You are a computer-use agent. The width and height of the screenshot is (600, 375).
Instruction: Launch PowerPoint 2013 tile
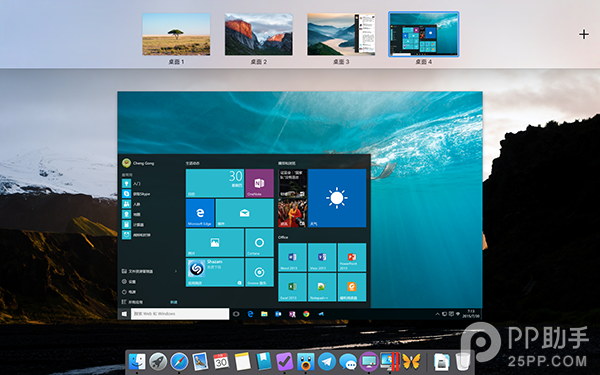tap(352, 257)
